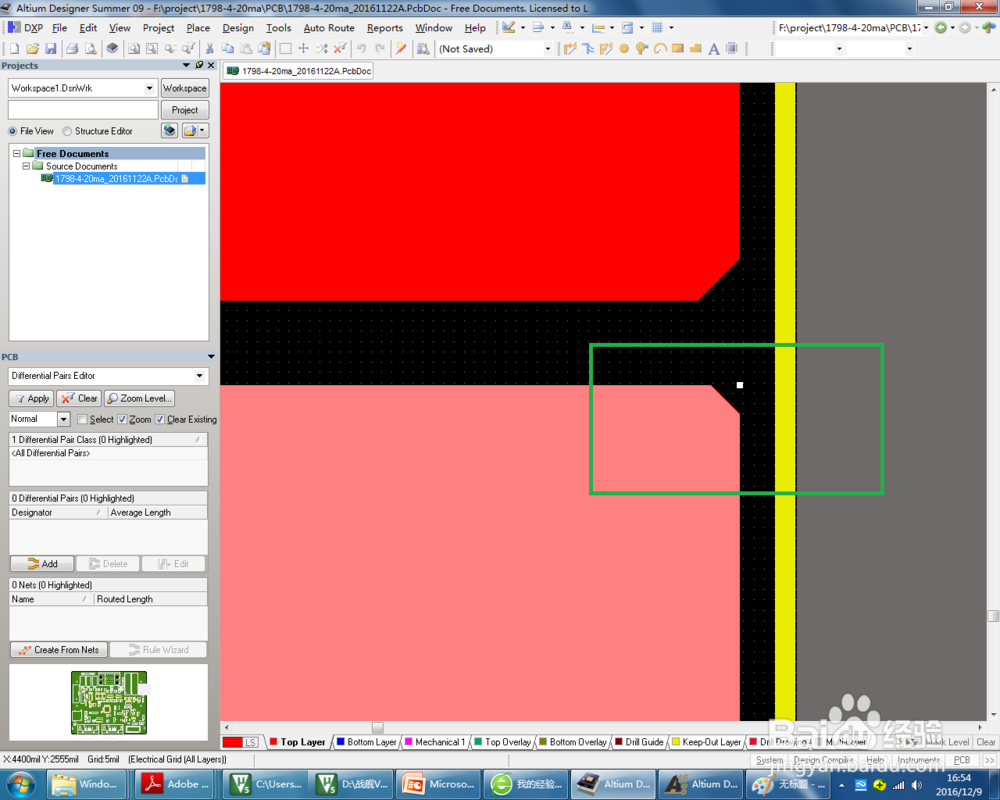Click the PCB board thumbnail preview
The width and height of the screenshot is (1000, 800).
(109, 702)
